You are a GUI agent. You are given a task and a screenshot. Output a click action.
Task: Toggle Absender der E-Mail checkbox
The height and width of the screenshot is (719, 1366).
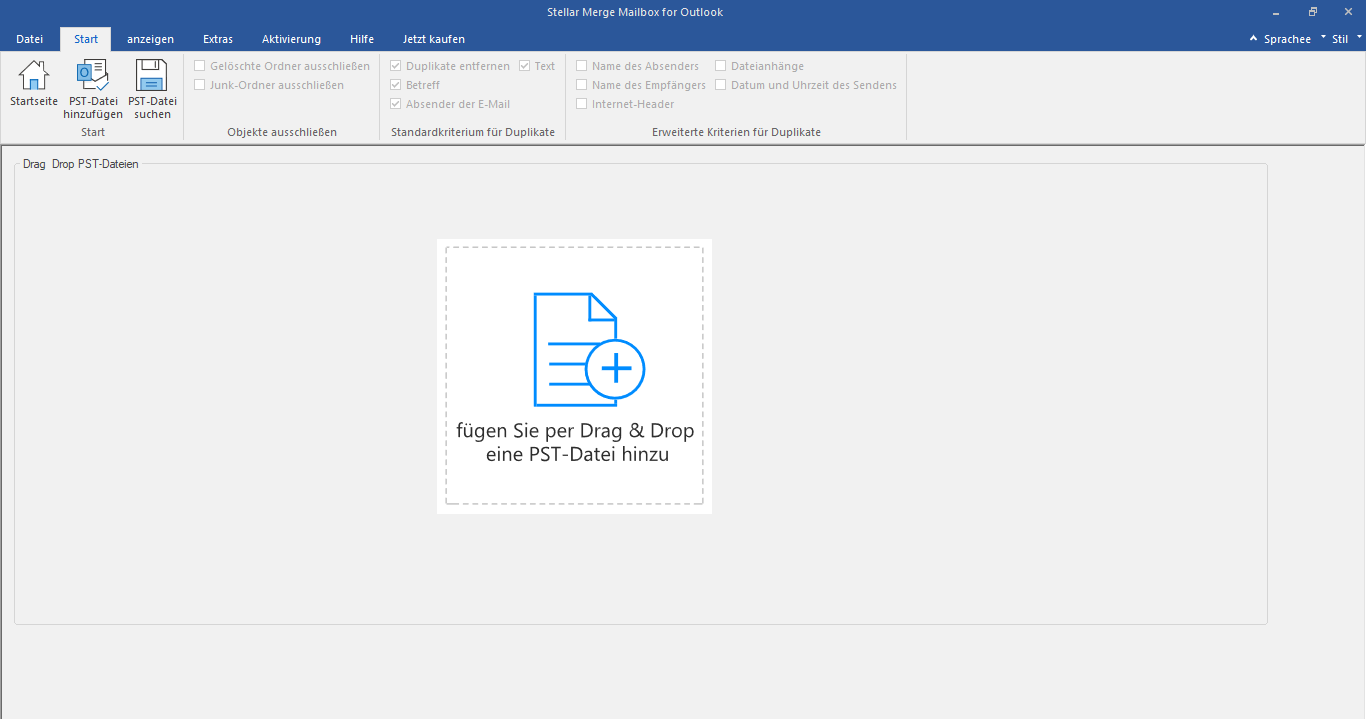(x=396, y=104)
